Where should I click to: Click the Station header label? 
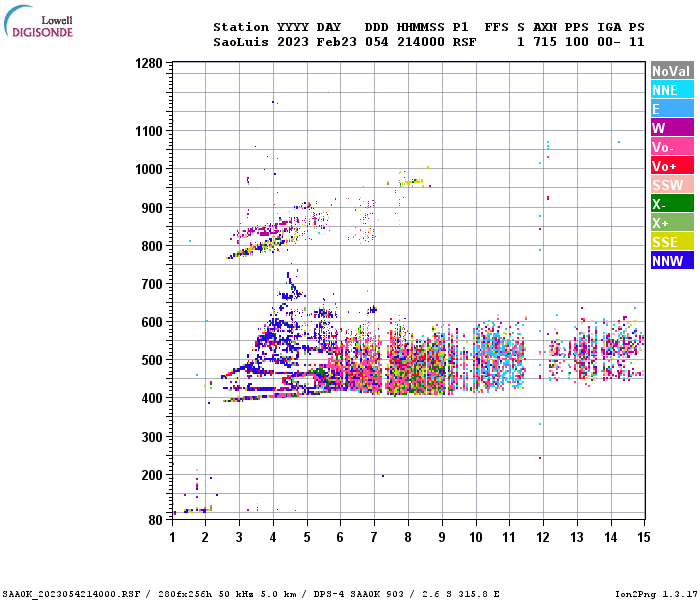241,27
